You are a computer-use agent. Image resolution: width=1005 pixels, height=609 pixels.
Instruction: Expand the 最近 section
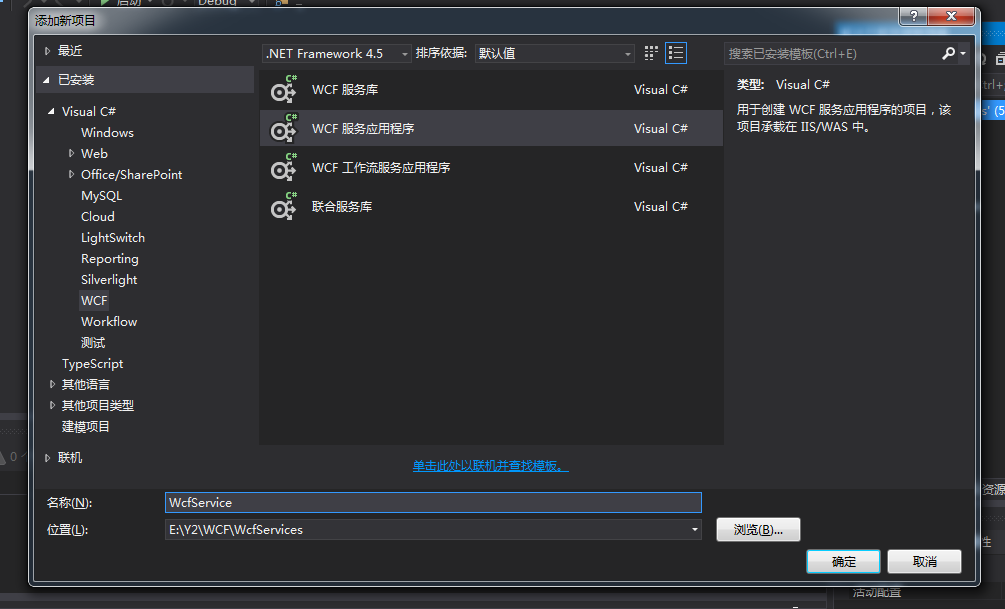pyautogui.click(x=47, y=51)
